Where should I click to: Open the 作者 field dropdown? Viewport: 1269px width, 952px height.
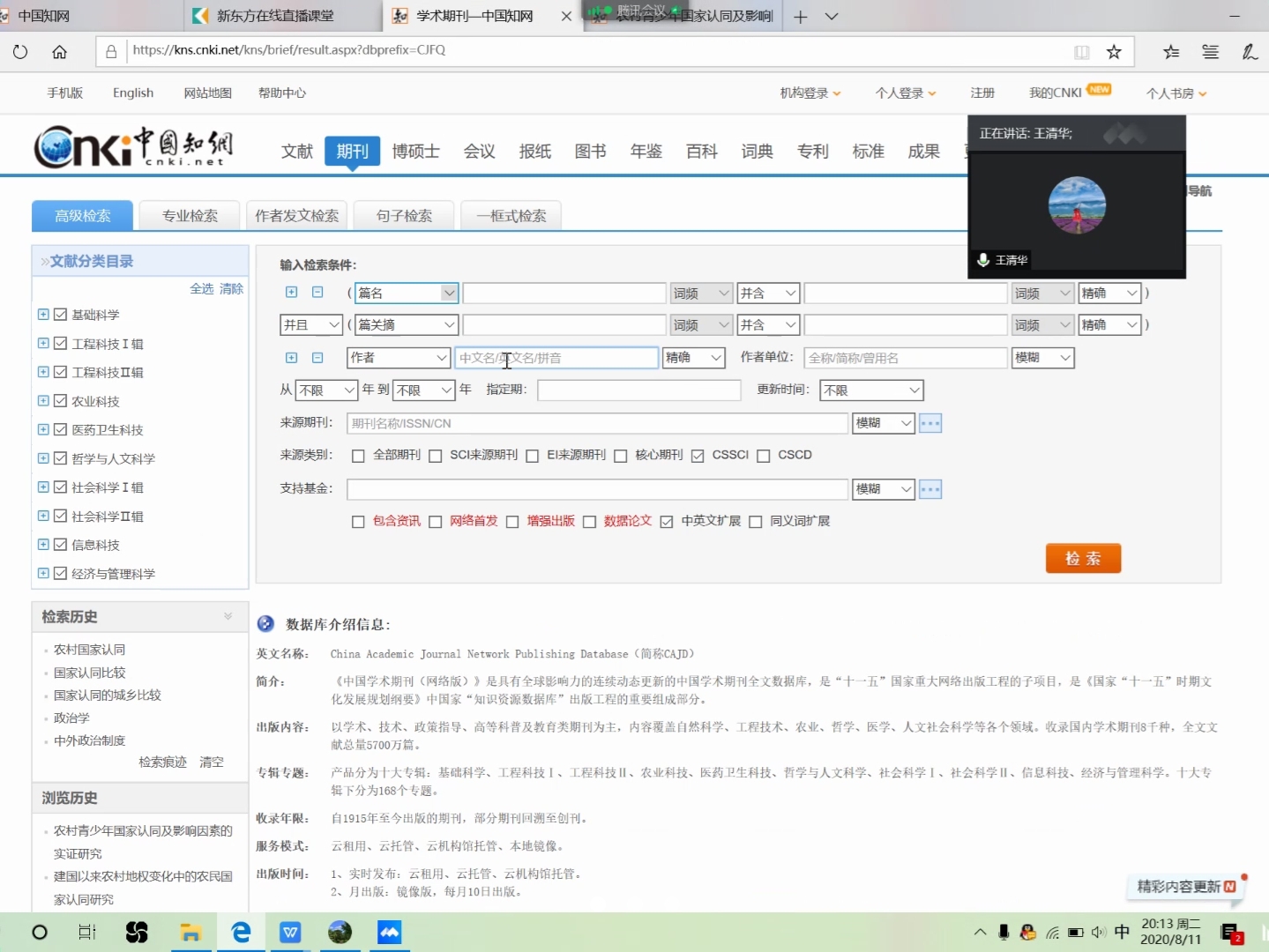pos(399,358)
